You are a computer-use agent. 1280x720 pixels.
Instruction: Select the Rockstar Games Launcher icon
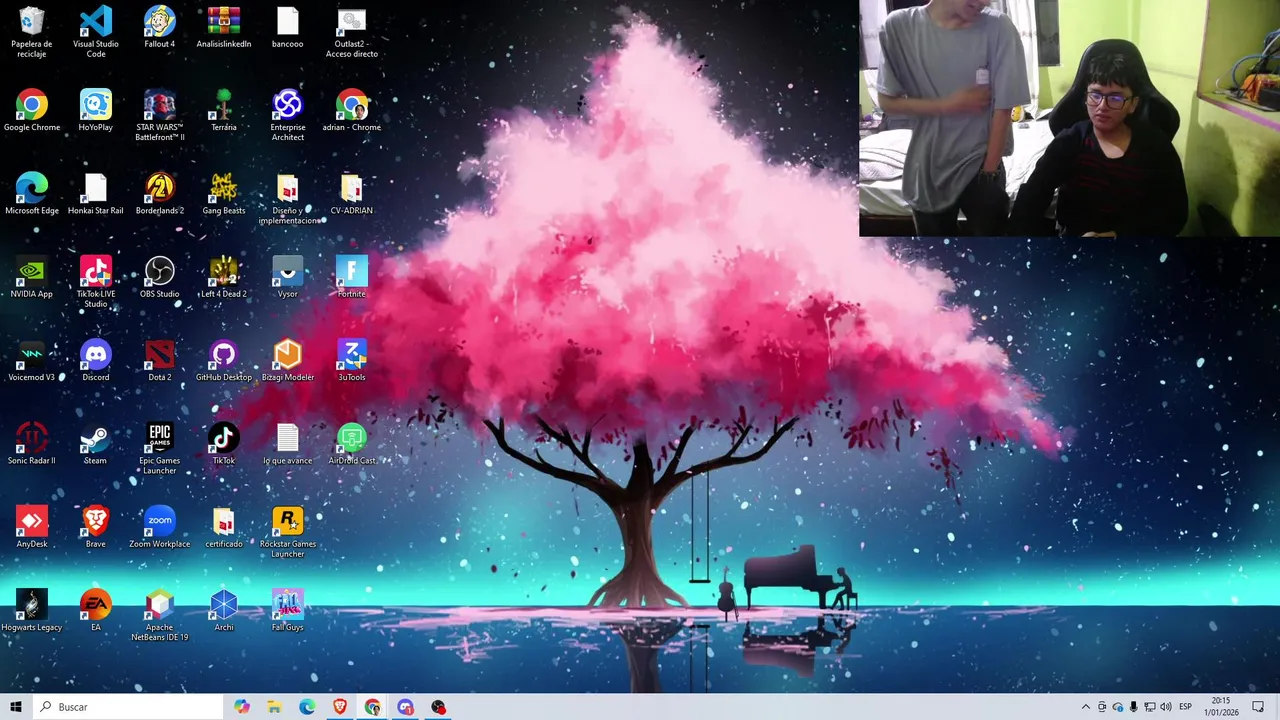point(287,521)
